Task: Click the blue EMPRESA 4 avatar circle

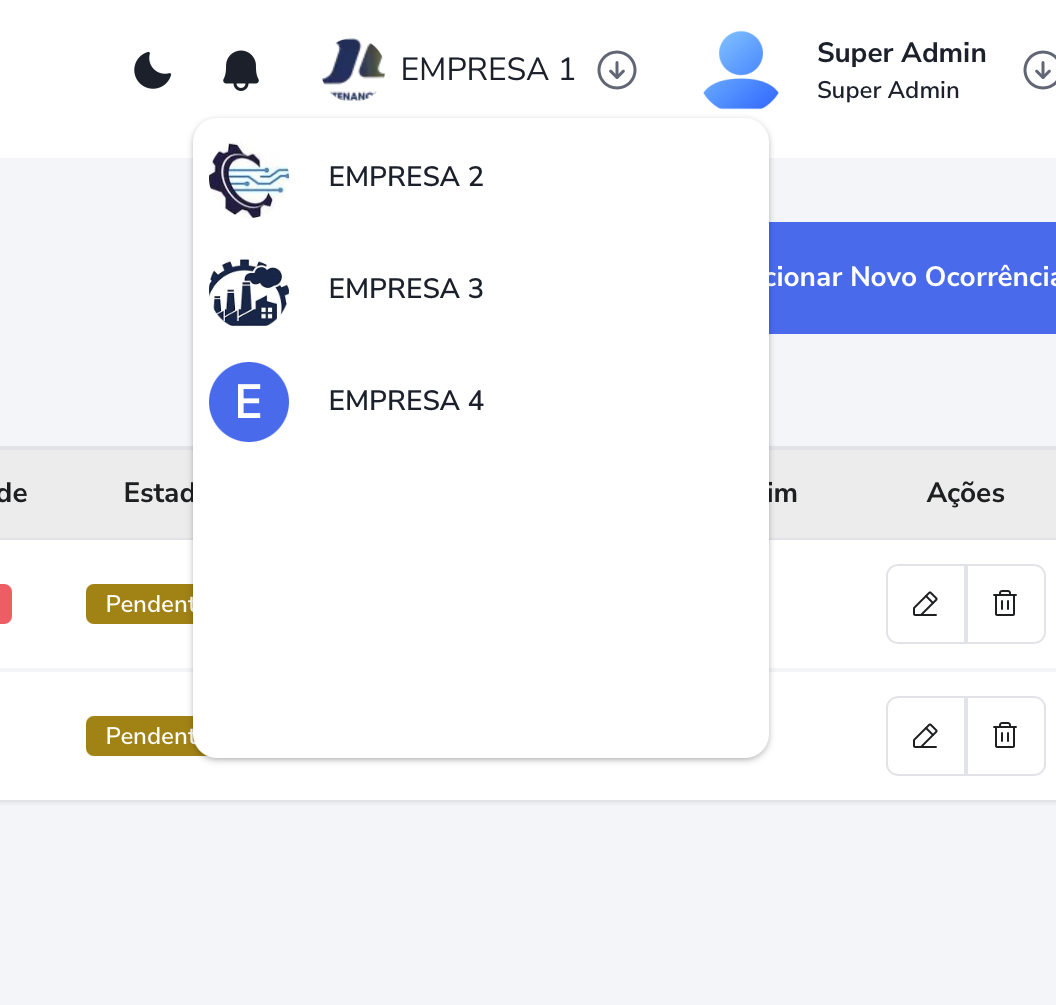Action: [248, 402]
